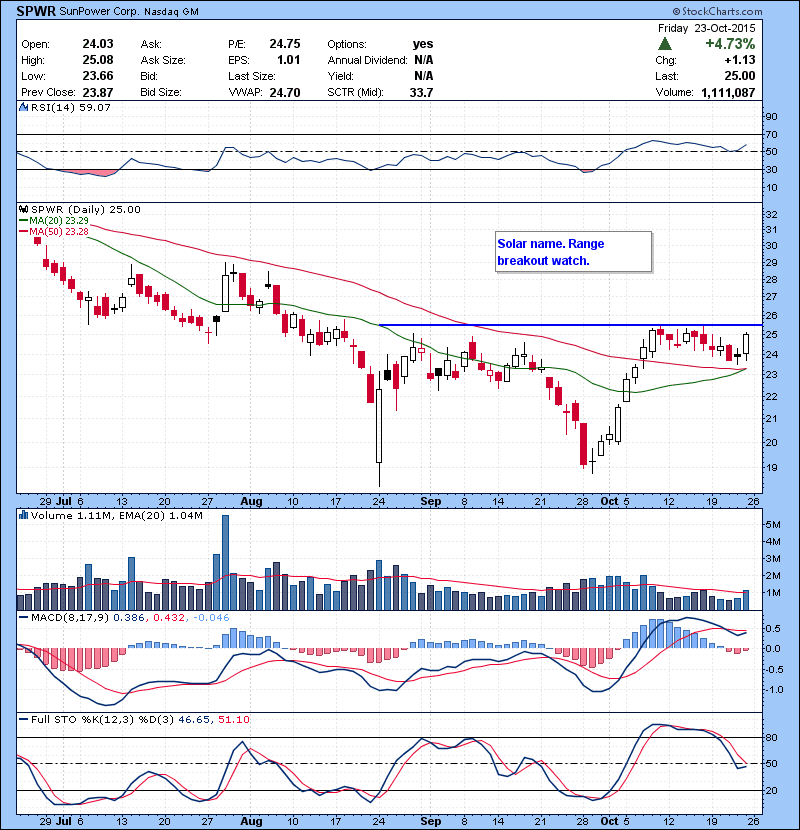Click the Volume 1.11M, EMA(20) 1.04M label

tap(116, 515)
